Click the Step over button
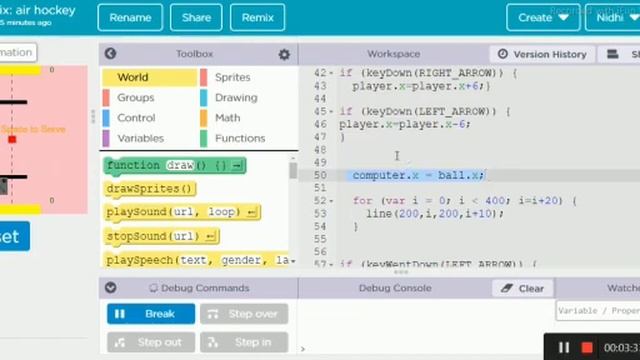 (x=244, y=314)
